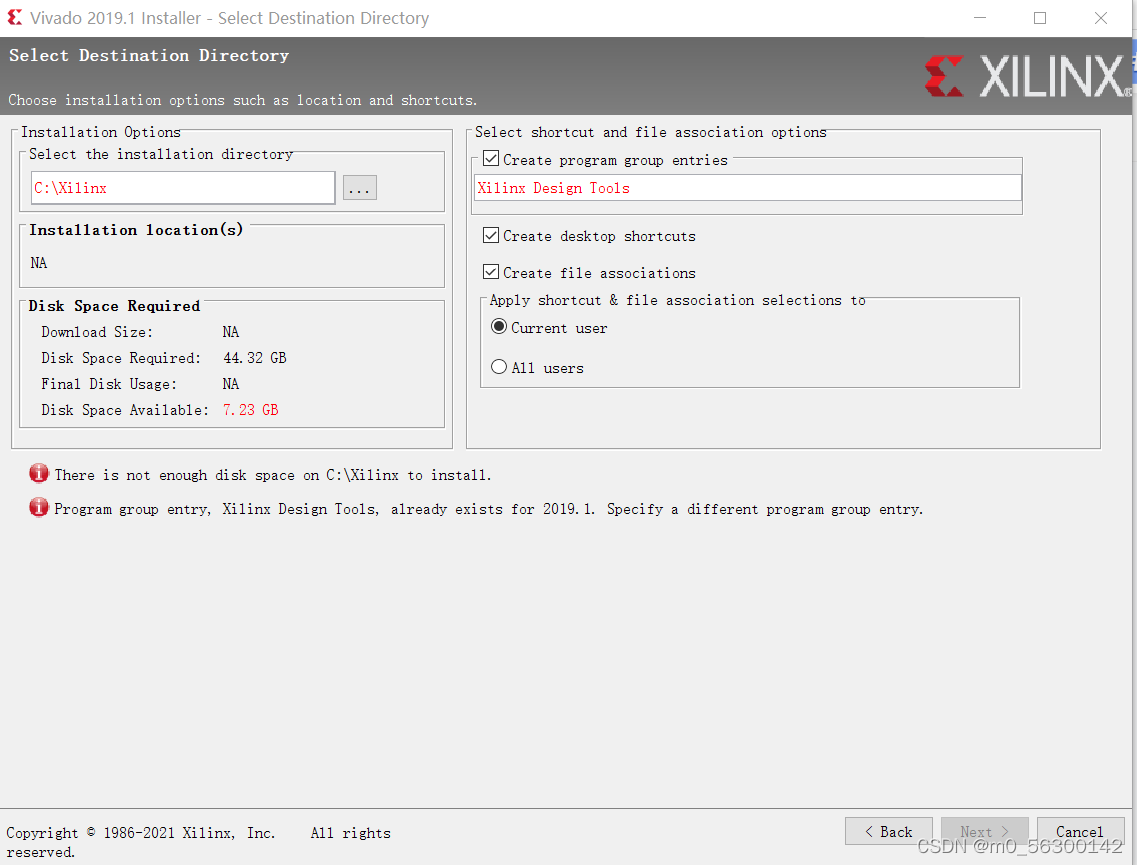Image resolution: width=1137 pixels, height=865 pixels.
Task: Click the Xilinx logo in the header
Action: [x=1028, y=76]
